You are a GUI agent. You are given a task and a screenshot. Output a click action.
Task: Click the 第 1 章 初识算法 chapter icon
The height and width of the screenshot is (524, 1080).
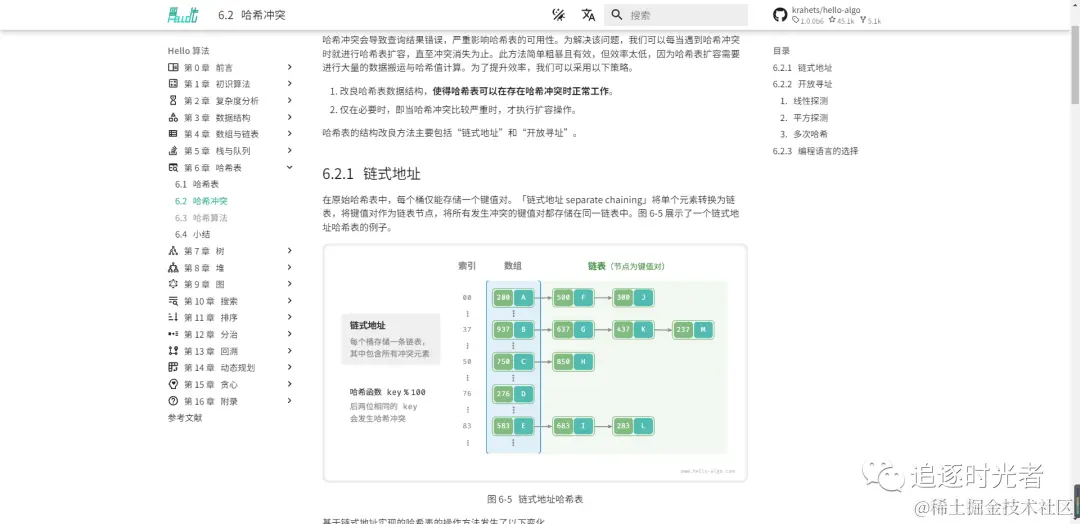(x=173, y=83)
